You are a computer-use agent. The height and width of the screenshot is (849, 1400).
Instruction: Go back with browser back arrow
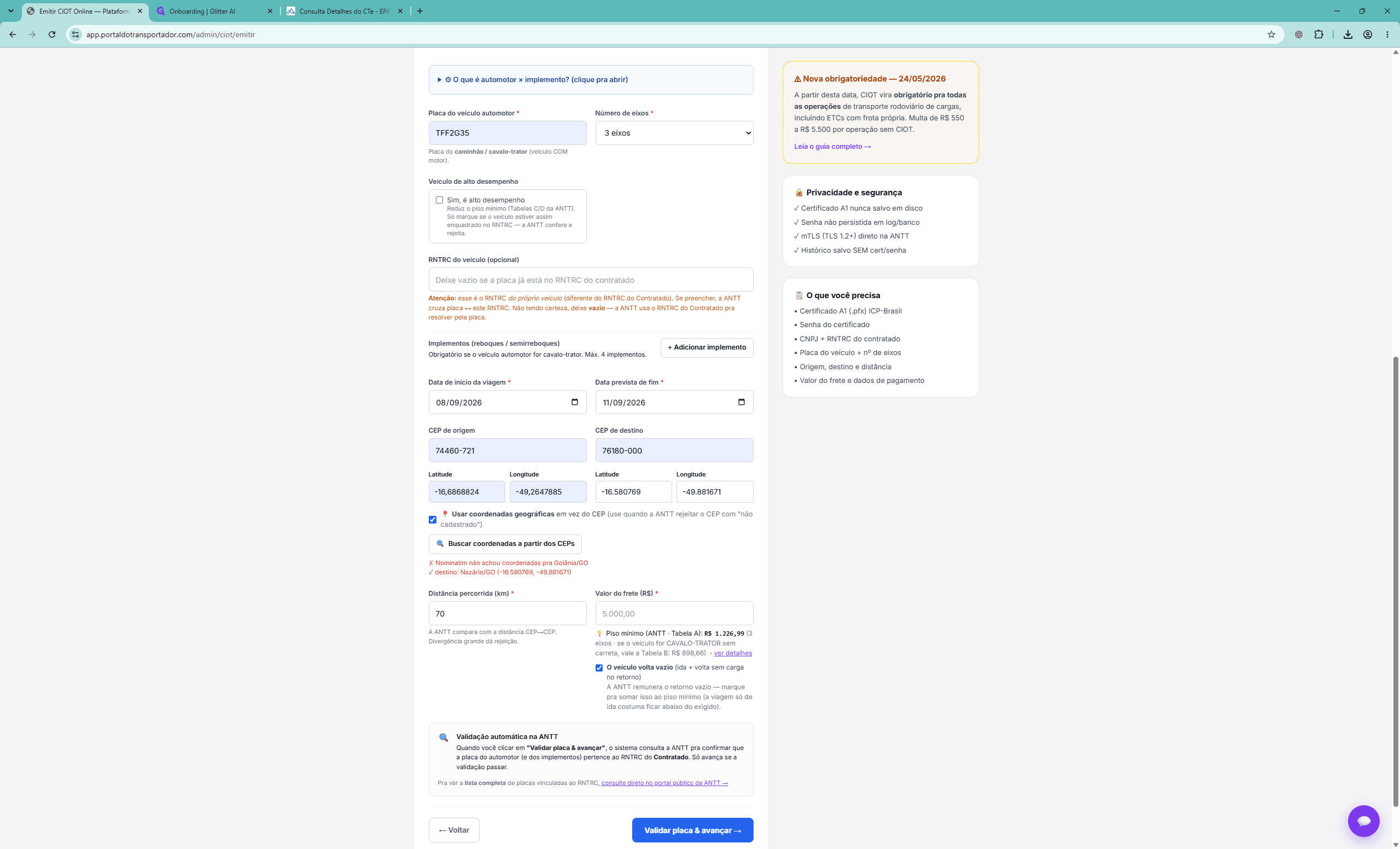pos(13,34)
